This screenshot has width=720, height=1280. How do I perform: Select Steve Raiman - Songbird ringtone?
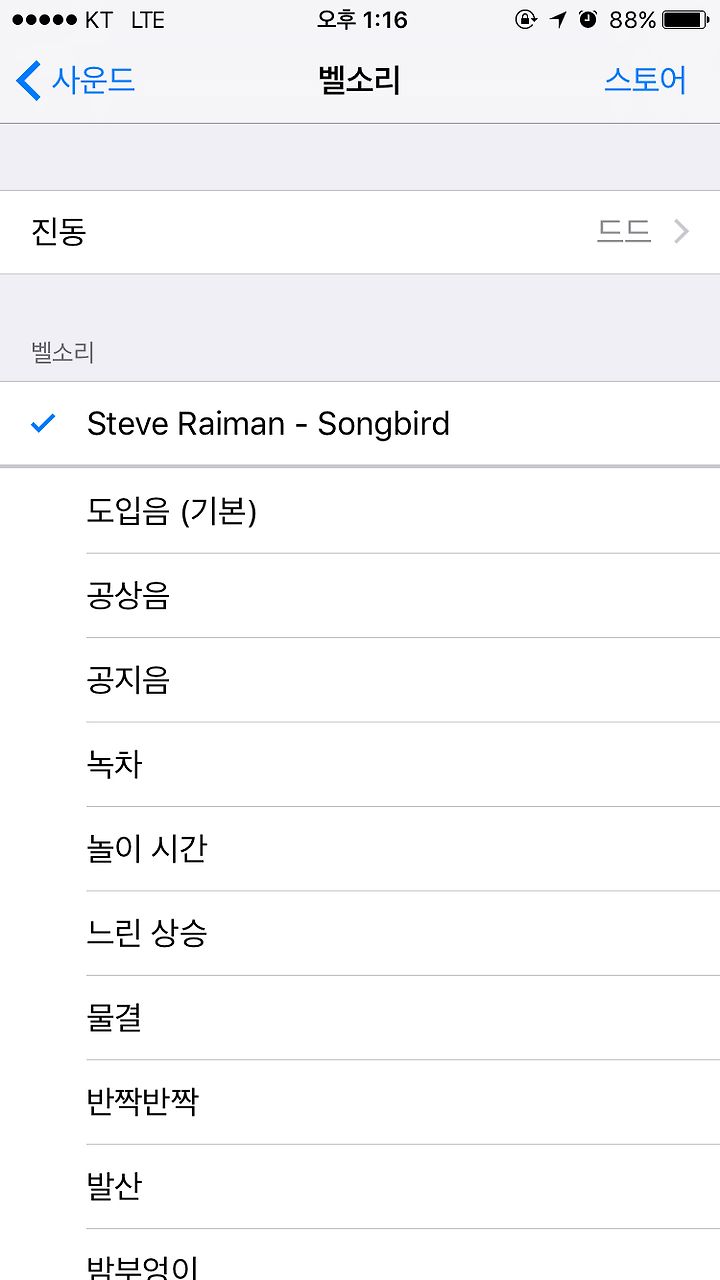click(x=360, y=424)
